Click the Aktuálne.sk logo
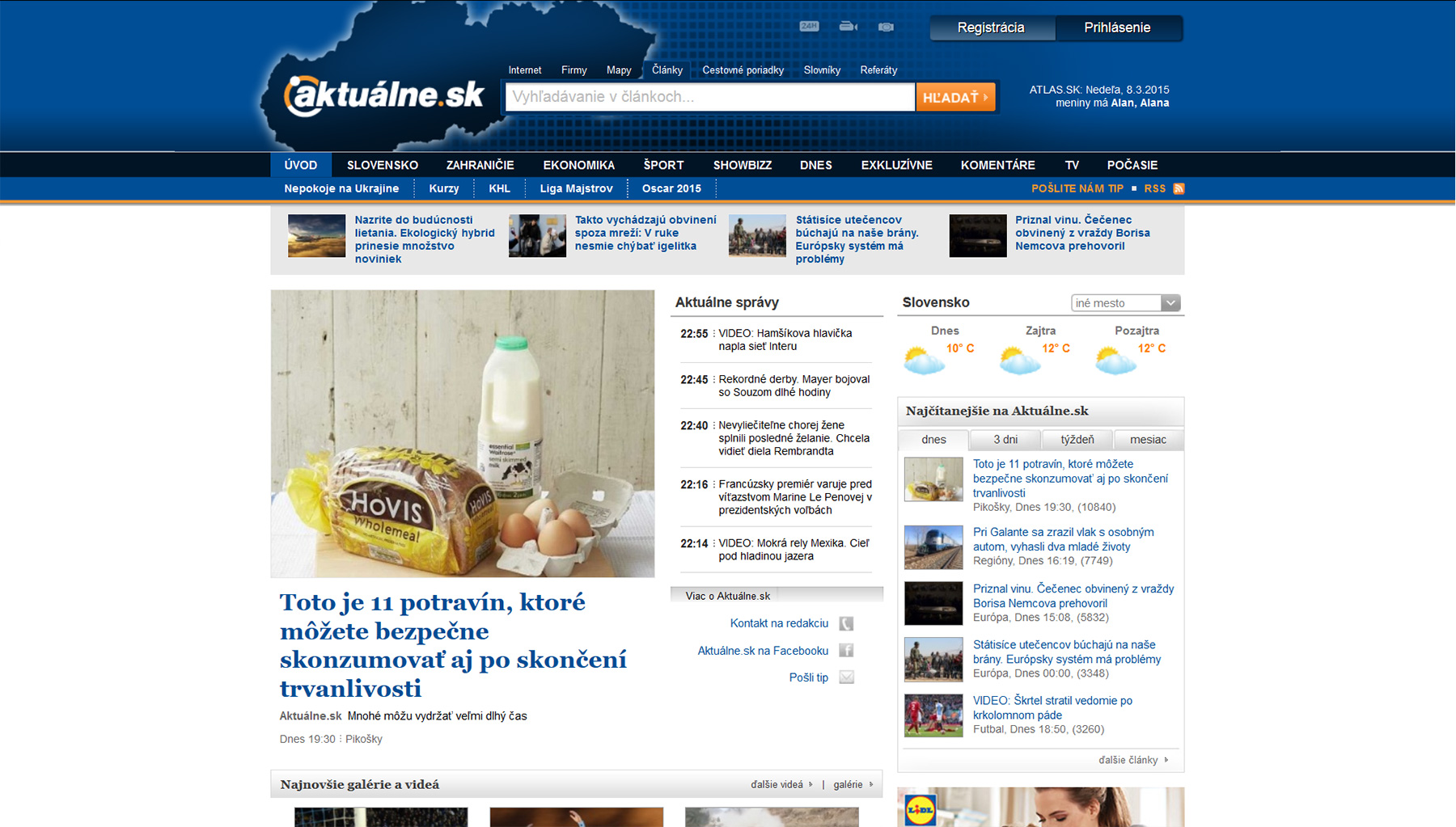The height and width of the screenshot is (827, 1456). [384, 96]
